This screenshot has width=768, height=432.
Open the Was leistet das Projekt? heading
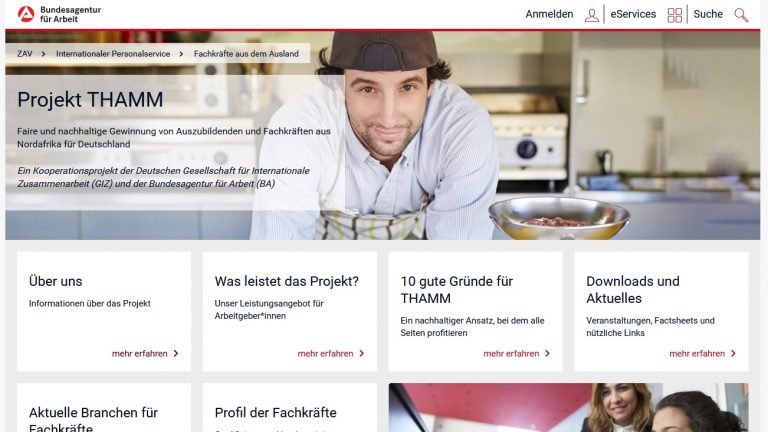(x=287, y=281)
